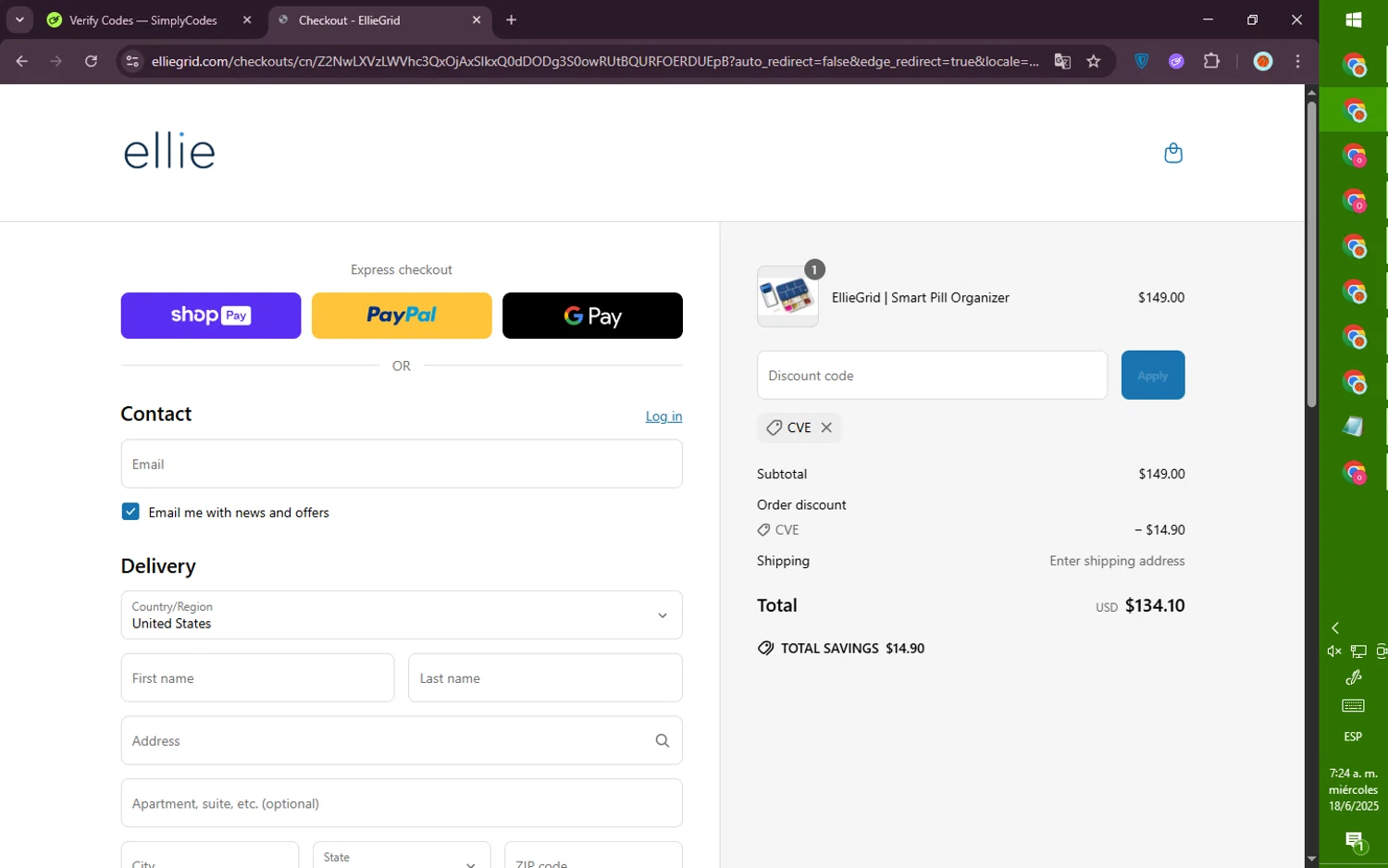Open the Windows Start menu
1388x868 pixels.
pyautogui.click(x=1353, y=20)
